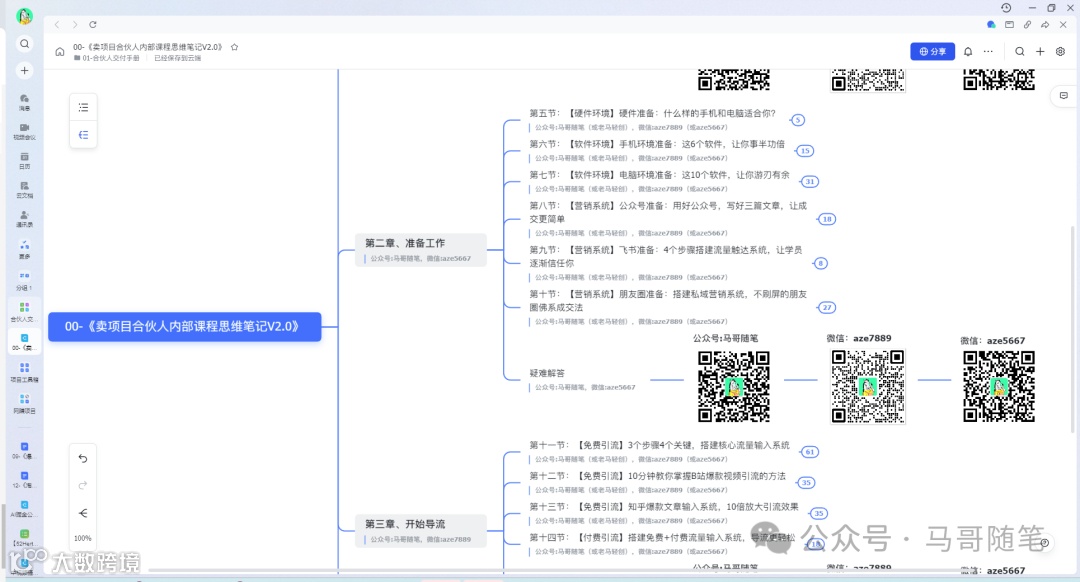
Task: Go back with the left arrow
Action: [57, 25]
